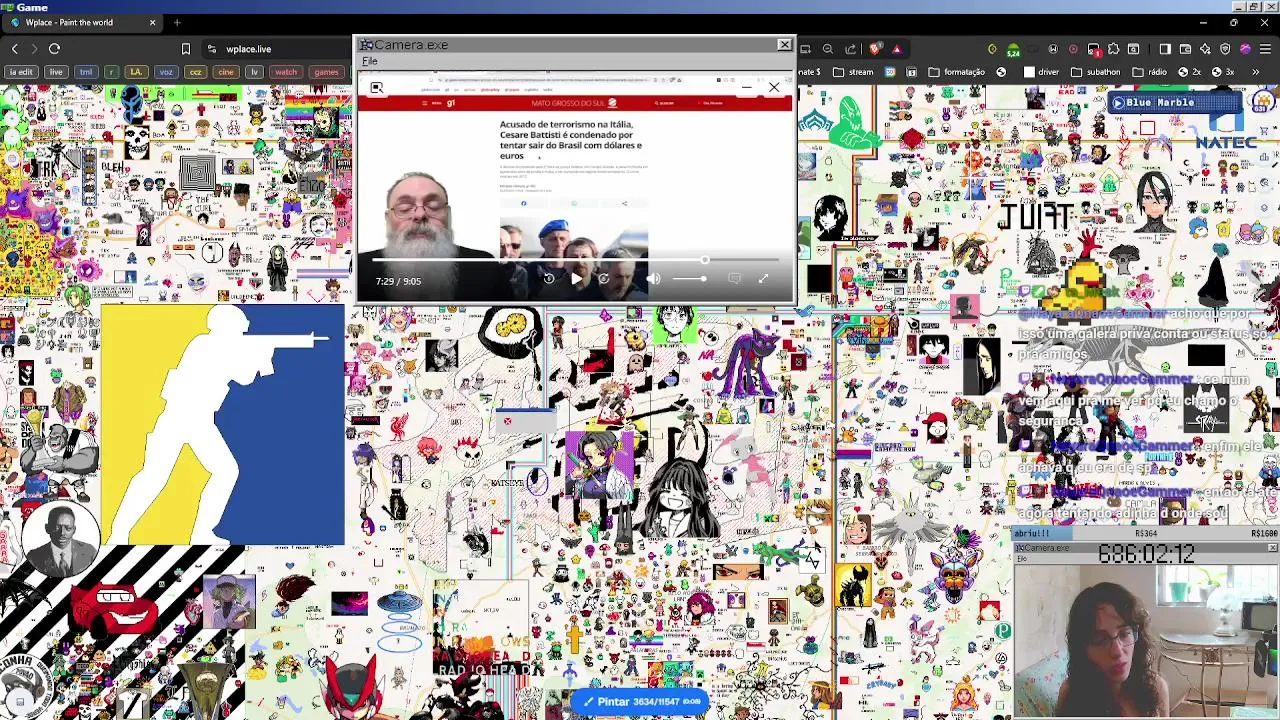Open Brave Rewards triangle icon
This screenshot has height=720, width=1280.
click(x=896, y=49)
